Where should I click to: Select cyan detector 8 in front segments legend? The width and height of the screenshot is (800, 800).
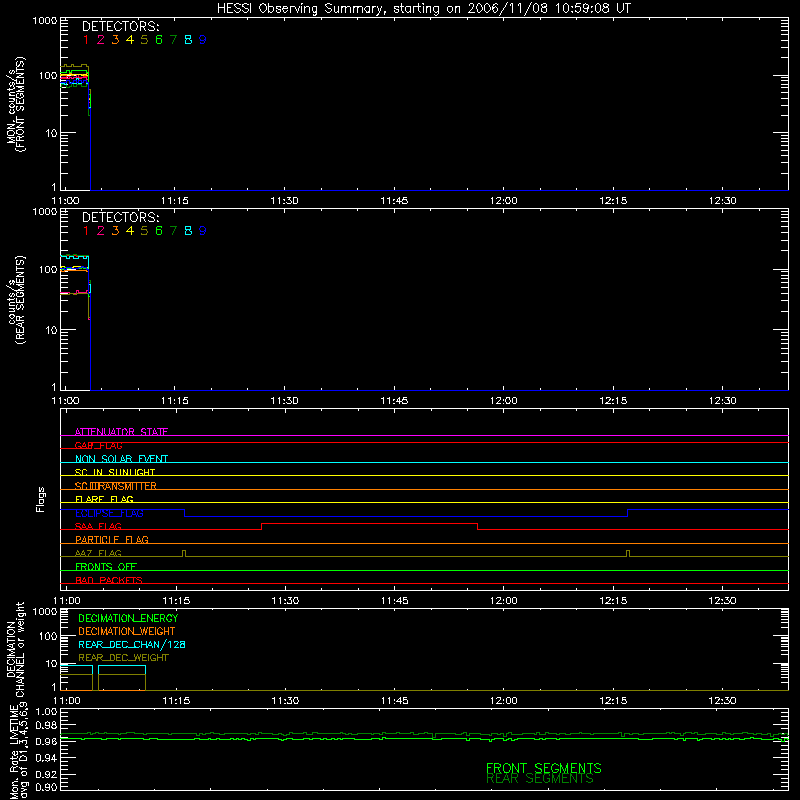(188, 40)
